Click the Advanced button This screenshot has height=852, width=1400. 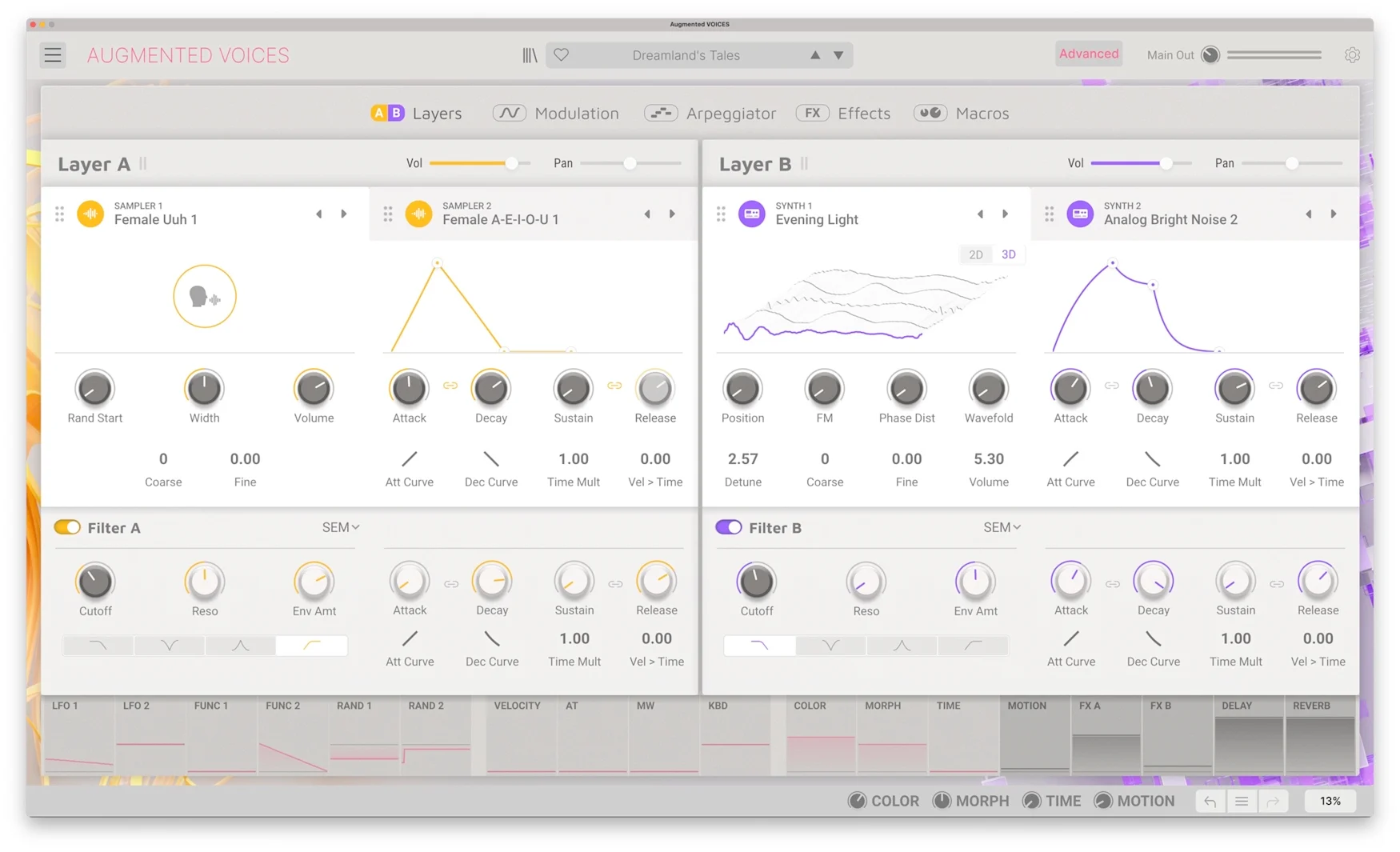pos(1088,54)
